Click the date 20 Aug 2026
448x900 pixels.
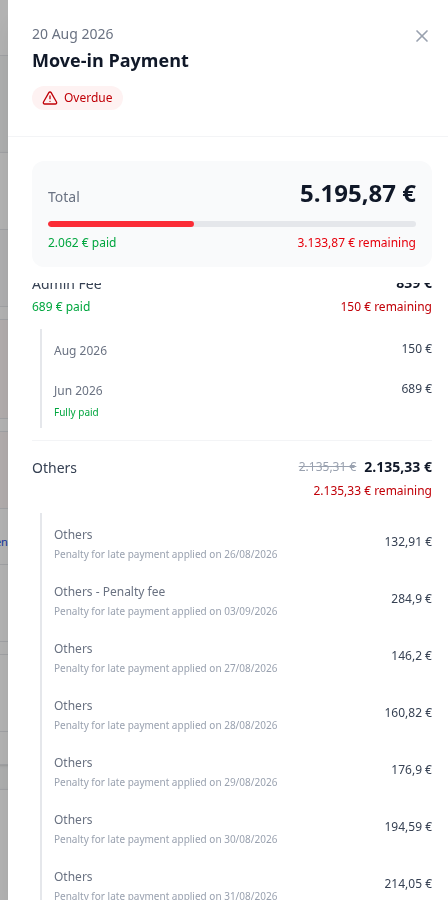[73, 34]
